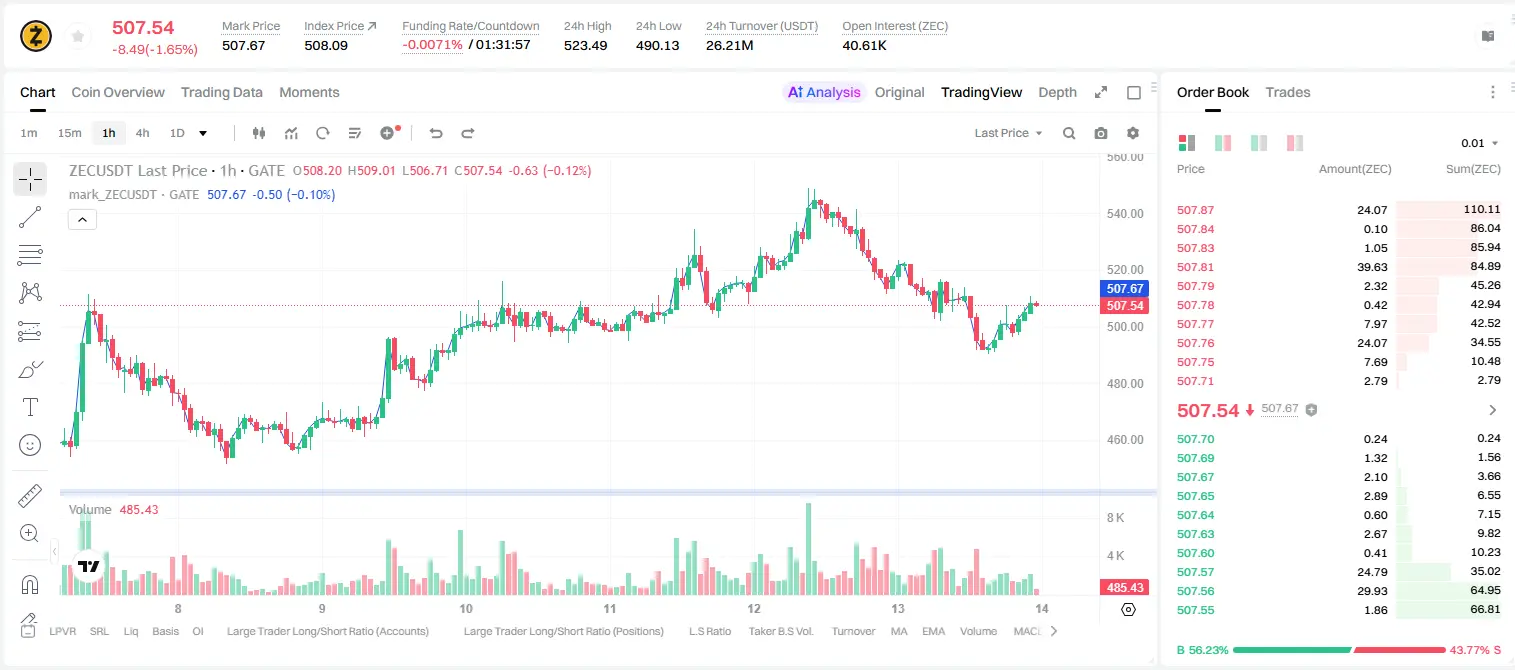The image size is (1515, 670).
Task: Open the indicators menu icon
Action: pyautogui.click(x=291, y=133)
